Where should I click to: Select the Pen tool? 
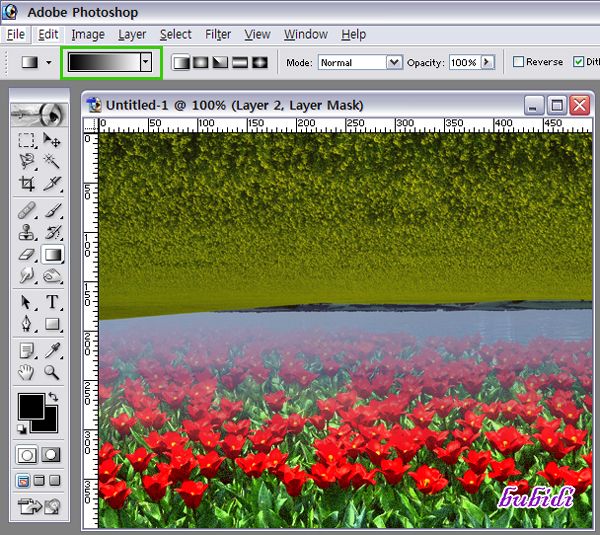click(26, 324)
